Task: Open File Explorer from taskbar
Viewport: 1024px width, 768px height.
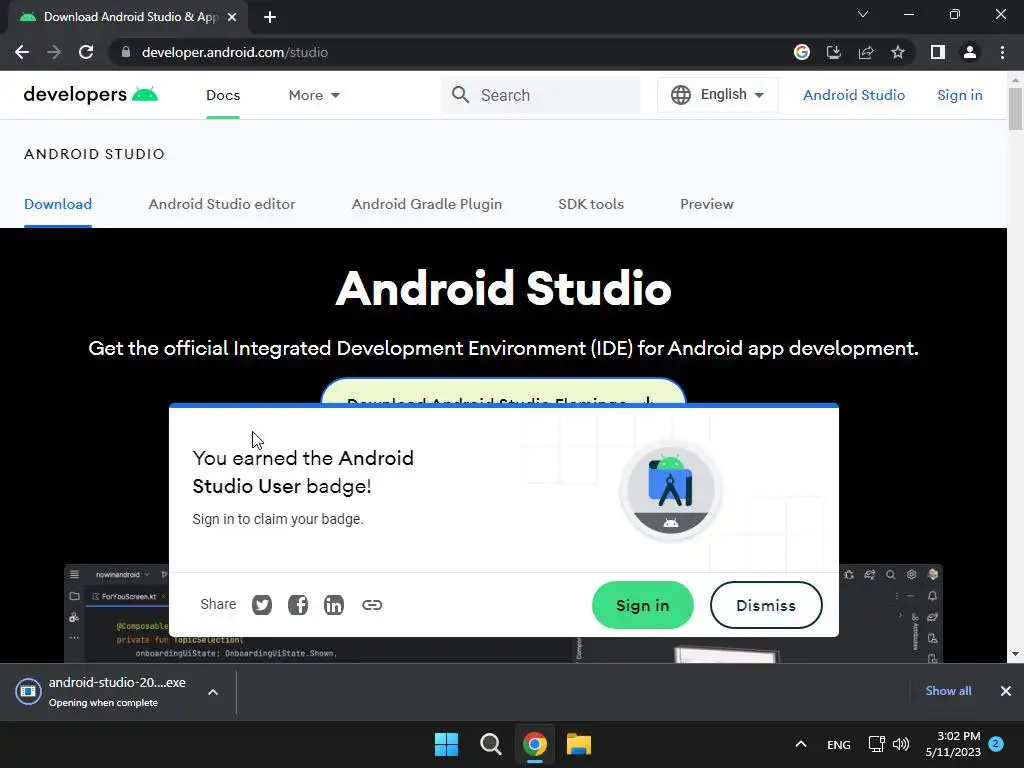Action: [x=579, y=744]
